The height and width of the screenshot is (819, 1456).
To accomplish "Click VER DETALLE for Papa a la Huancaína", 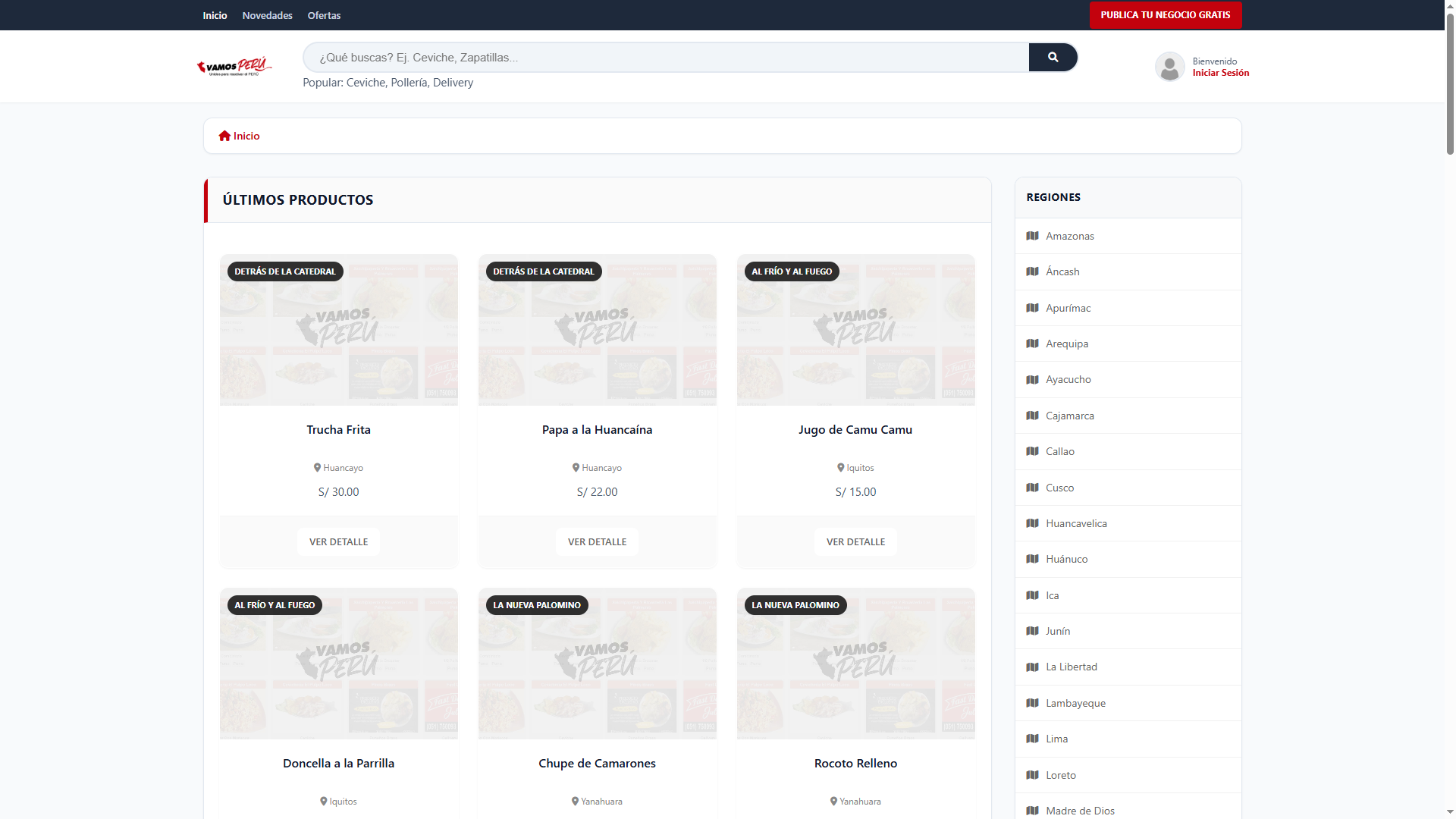I will coord(597,542).
